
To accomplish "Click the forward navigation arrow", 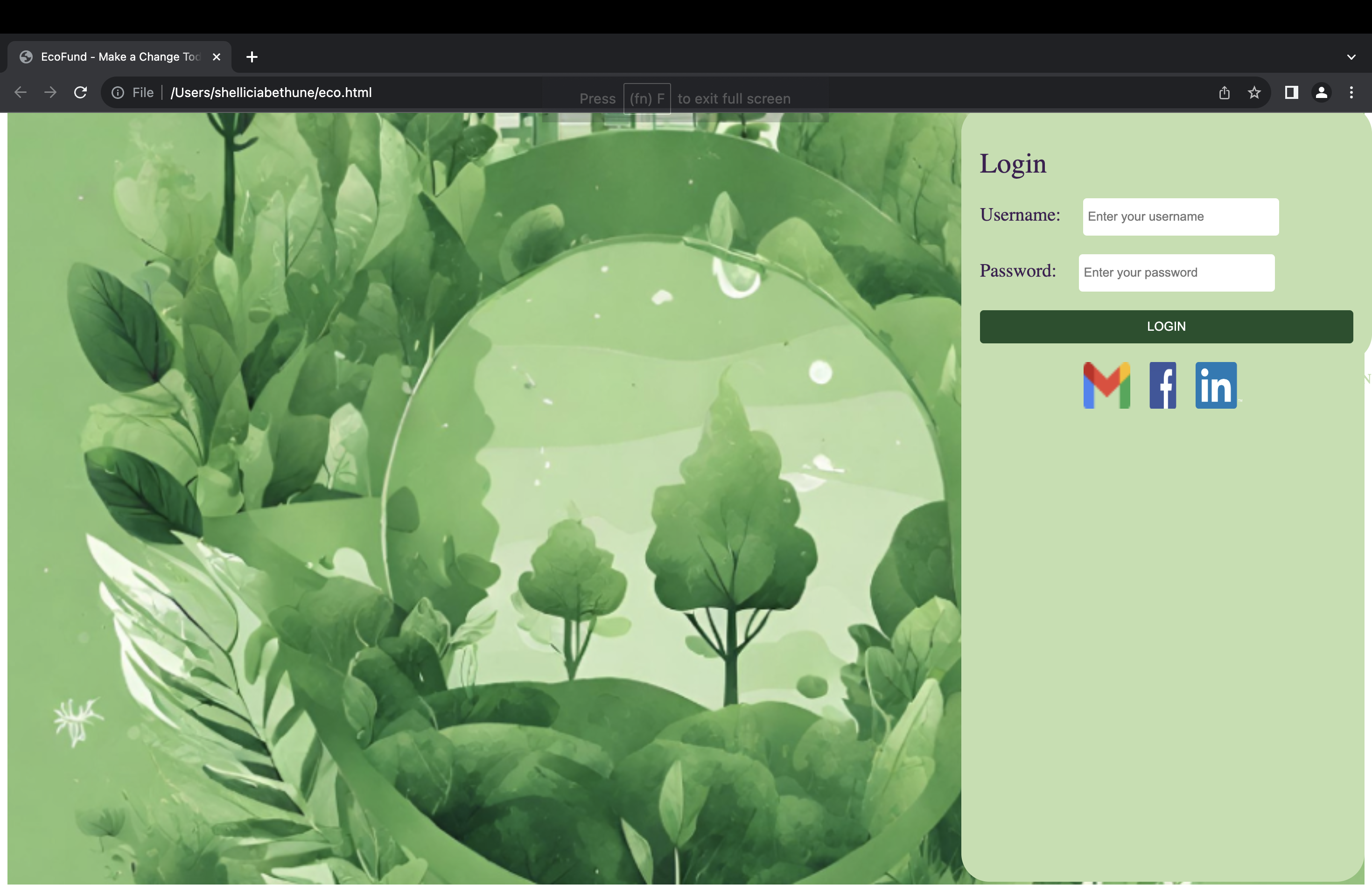I will coord(51,92).
